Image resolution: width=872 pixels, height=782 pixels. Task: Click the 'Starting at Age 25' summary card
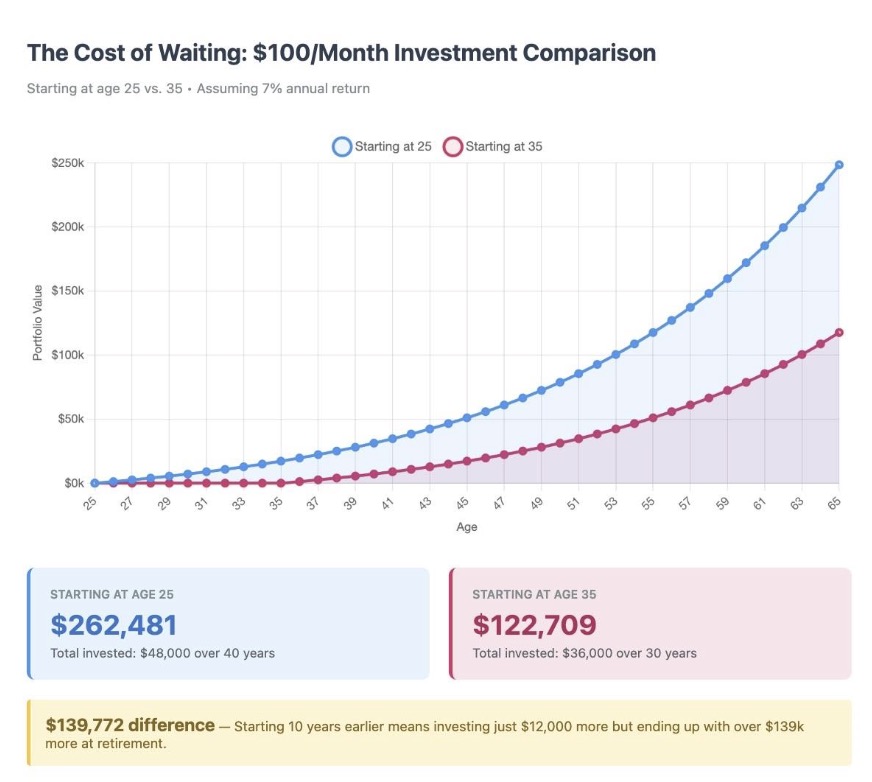[x=229, y=623]
